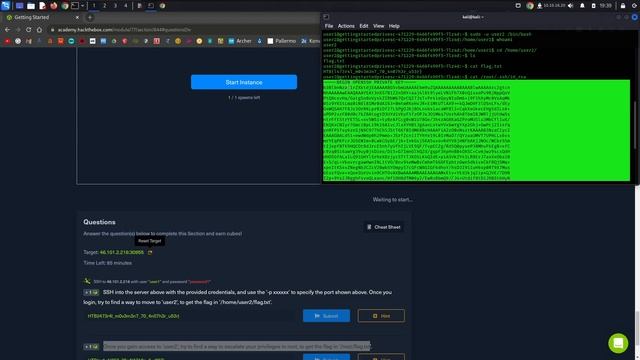Viewport: 640px width, 360px height.
Task: Click the Questions heading
Action: click(x=99, y=222)
